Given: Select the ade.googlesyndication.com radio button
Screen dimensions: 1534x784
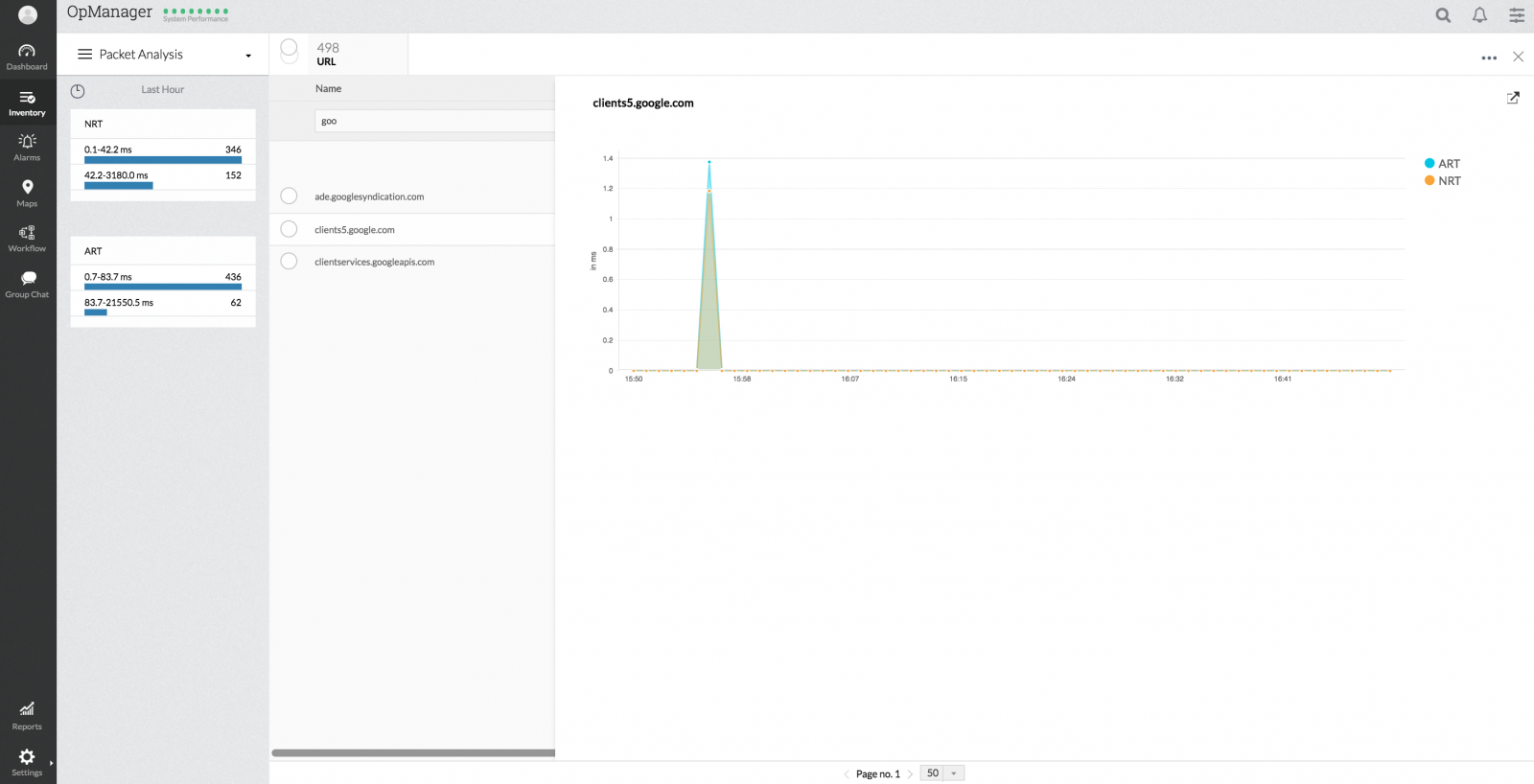Looking at the screenshot, I should [289, 196].
